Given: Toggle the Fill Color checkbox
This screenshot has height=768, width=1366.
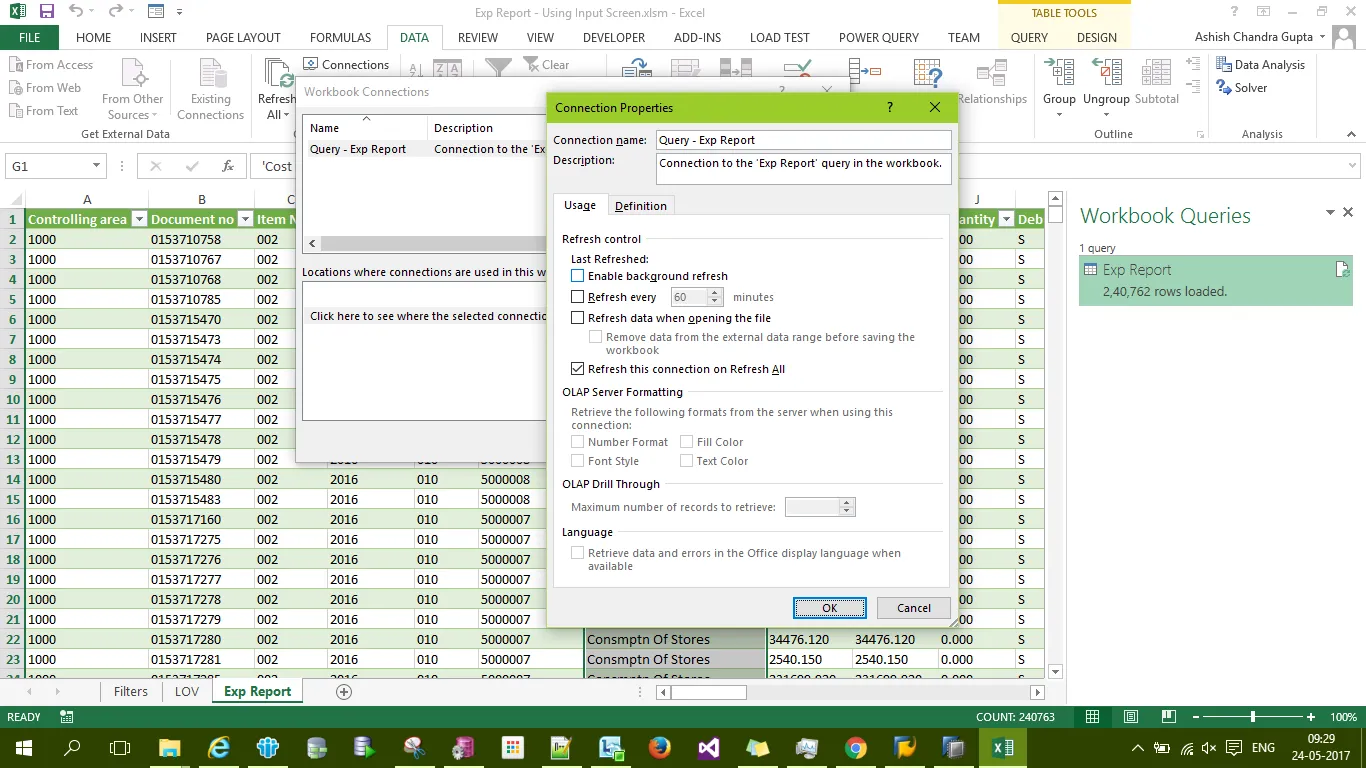Looking at the screenshot, I should pyautogui.click(x=686, y=442).
